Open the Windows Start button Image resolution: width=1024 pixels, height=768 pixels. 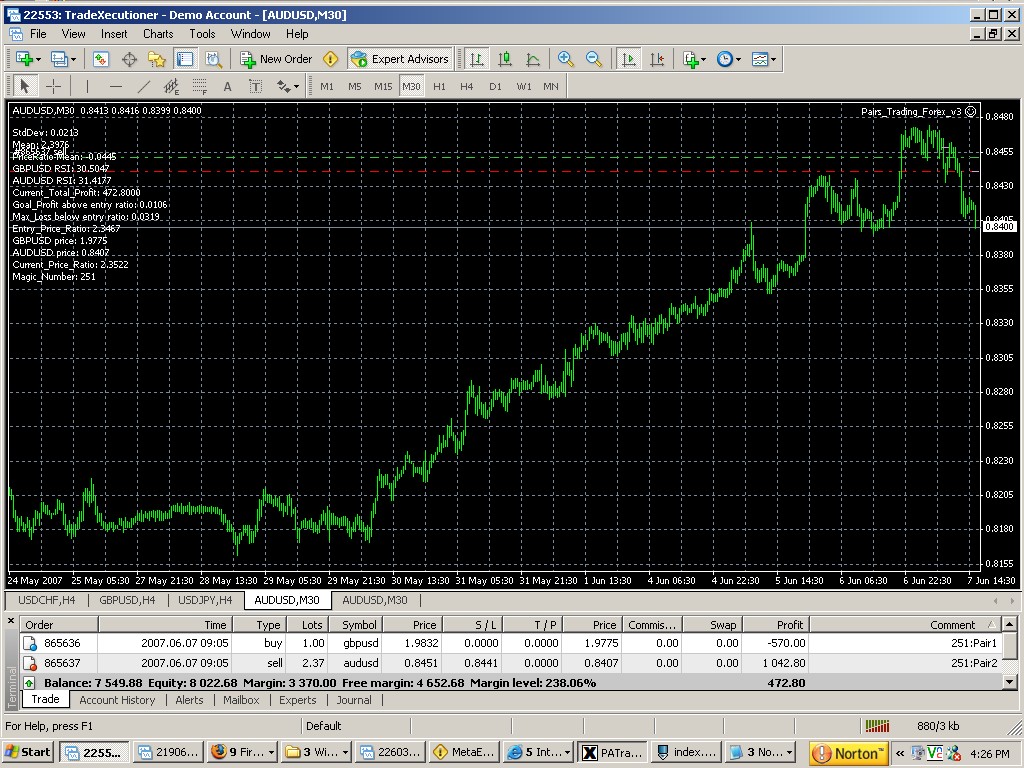click(27, 752)
